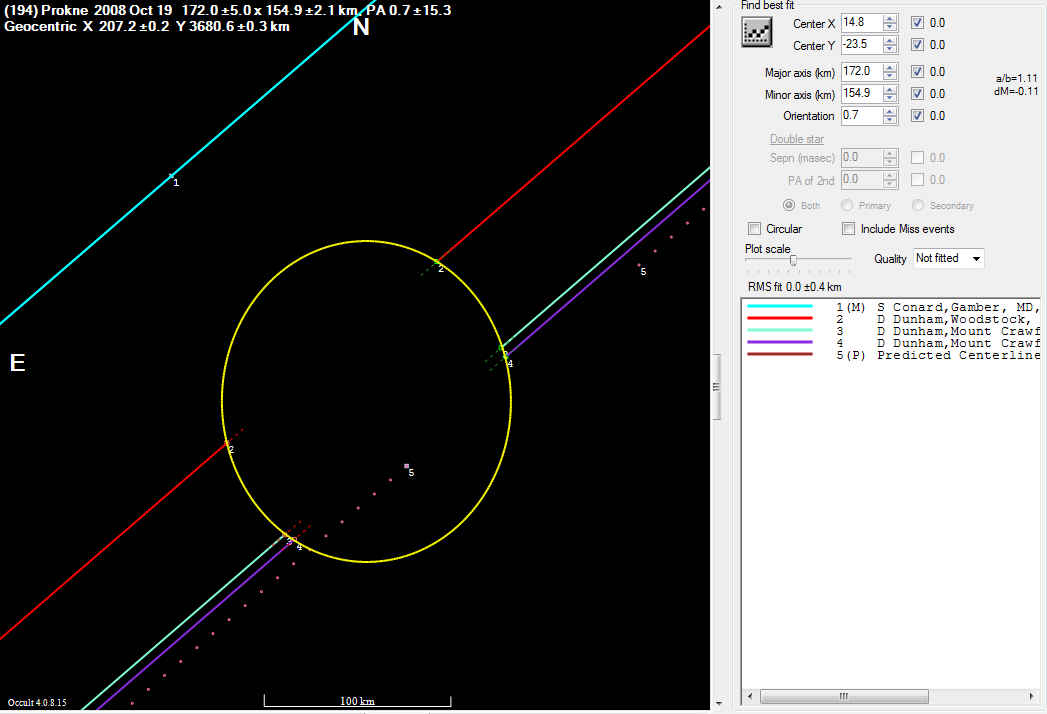This screenshot has height=714, width=1047.
Task: Click the Find best fit chart icon
Action: 757,32
